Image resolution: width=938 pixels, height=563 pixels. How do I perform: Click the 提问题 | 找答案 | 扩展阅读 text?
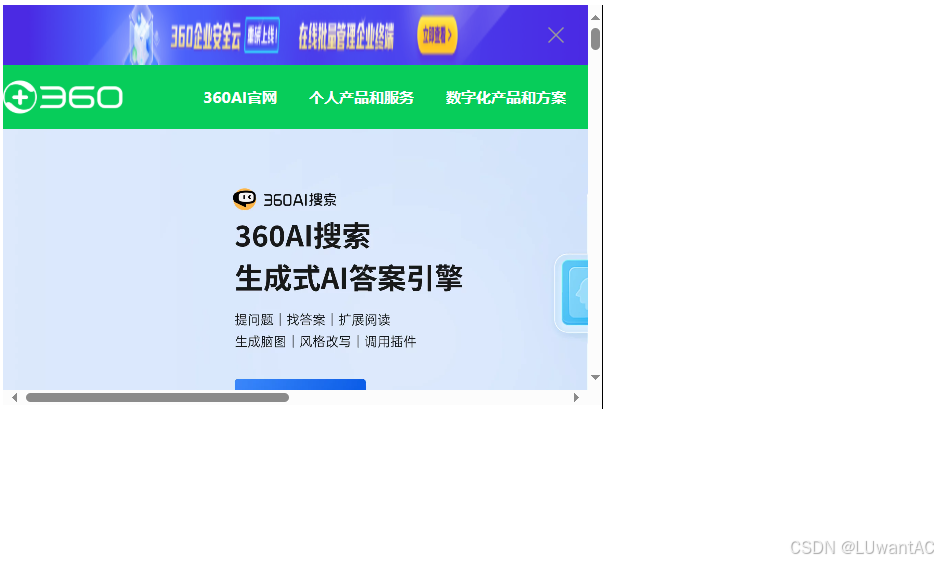[312, 319]
